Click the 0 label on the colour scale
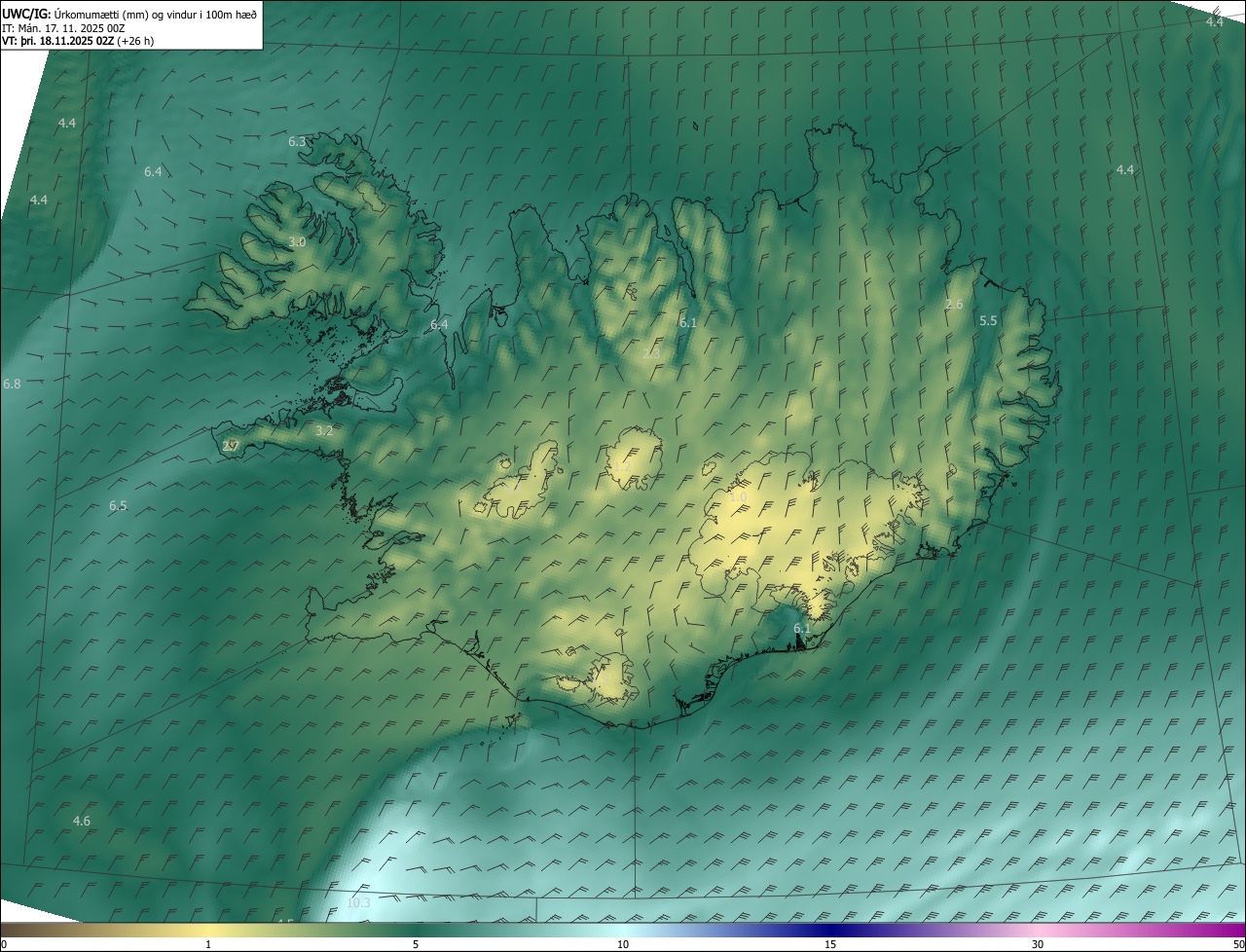This screenshot has height=952, width=1246. [4, 944]
